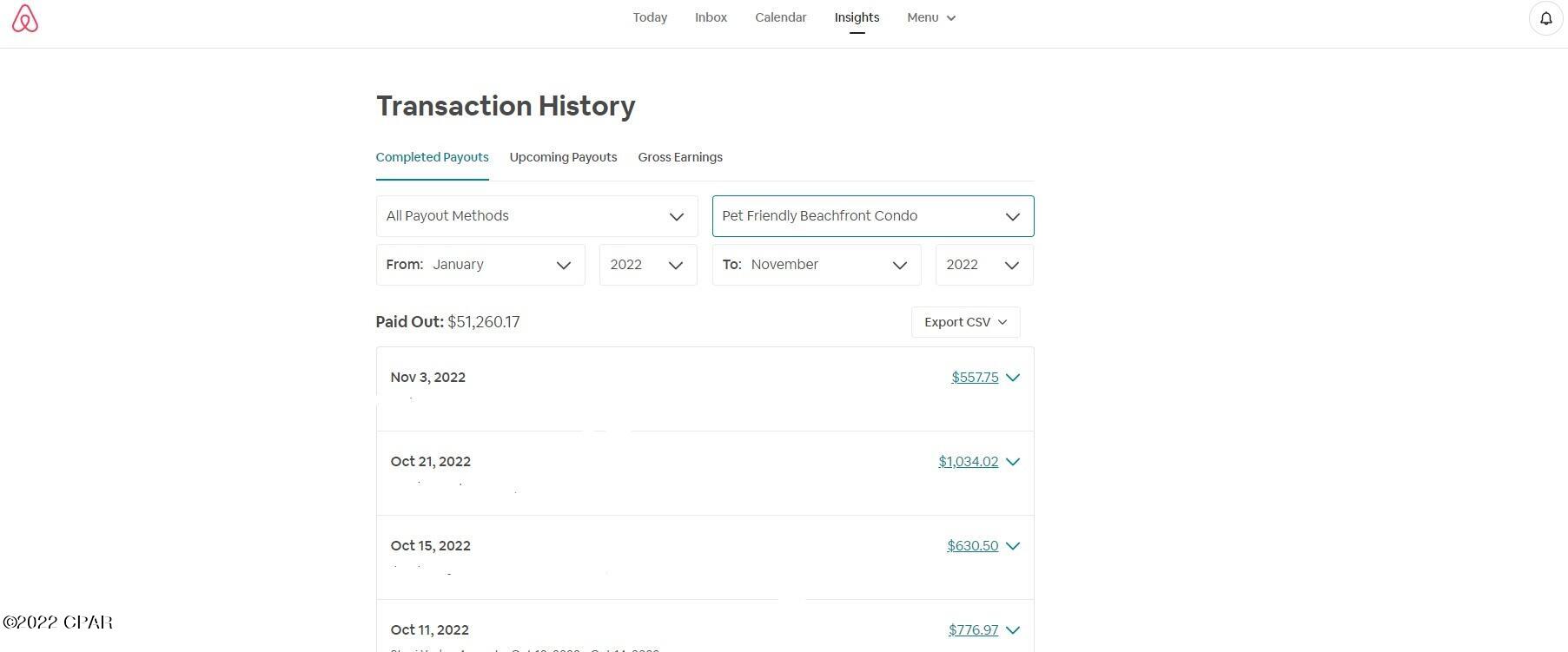
Task: Change the From month January dropdown
Action: pyautogui.click(x=480, y=265)
